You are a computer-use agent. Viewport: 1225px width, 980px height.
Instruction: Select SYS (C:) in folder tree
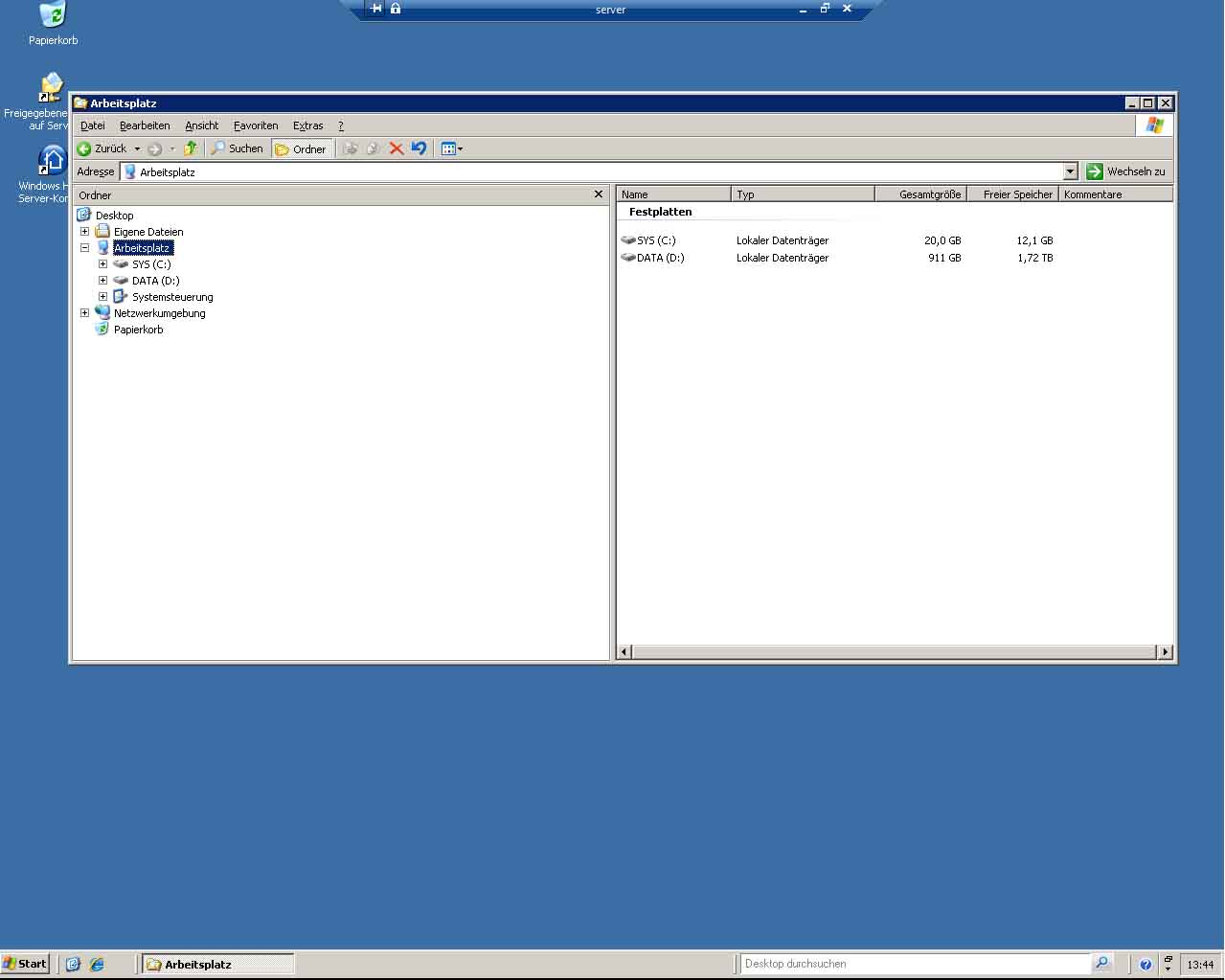(151, 264)
